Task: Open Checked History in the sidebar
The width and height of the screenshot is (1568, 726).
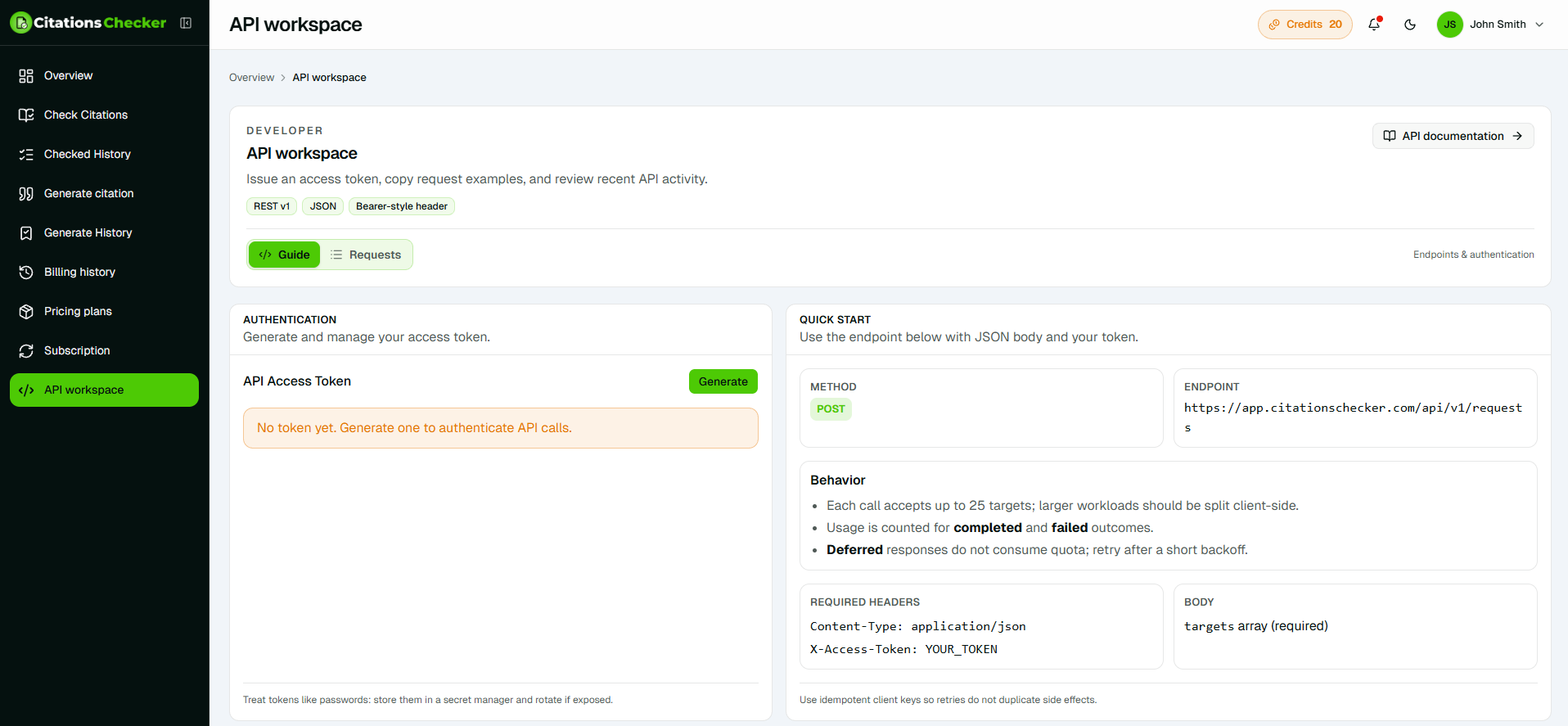Action: [104, 155]
